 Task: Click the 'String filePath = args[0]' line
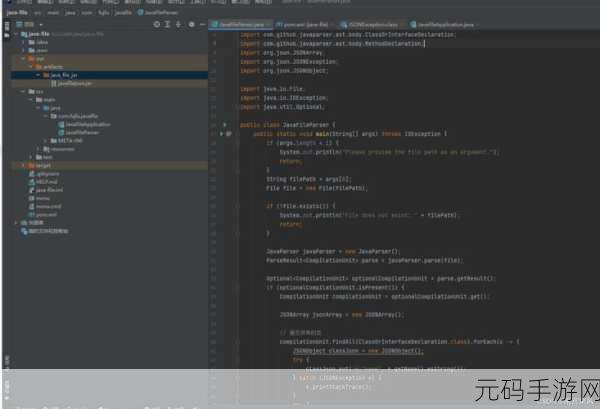pyautogui.click(x=308, y=179)
